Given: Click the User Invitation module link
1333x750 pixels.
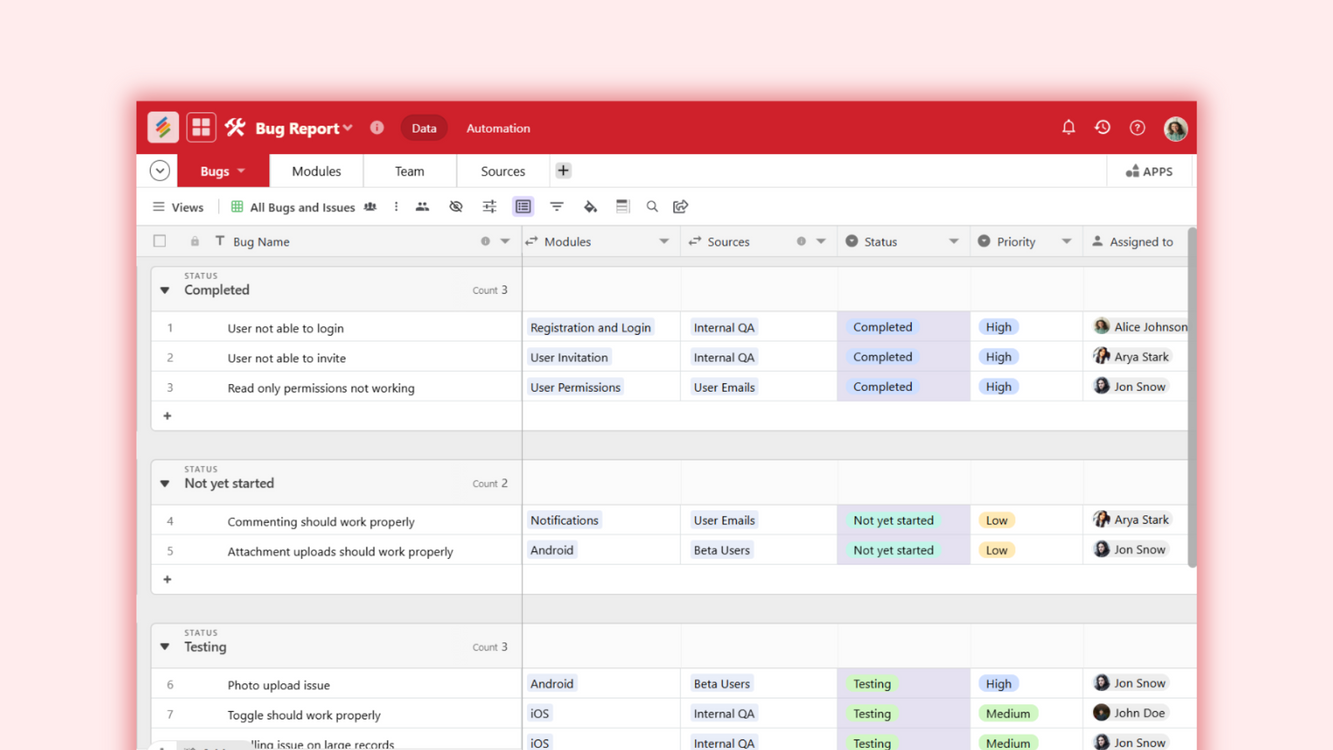Looking at the screenshot, I should [x=569, y=357].
